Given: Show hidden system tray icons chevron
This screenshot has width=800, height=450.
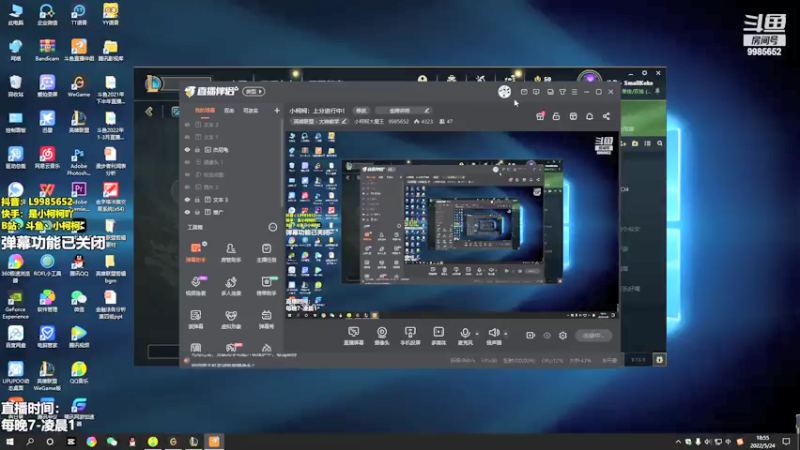Looking at the screenshot, I should (x=678, y=441).
